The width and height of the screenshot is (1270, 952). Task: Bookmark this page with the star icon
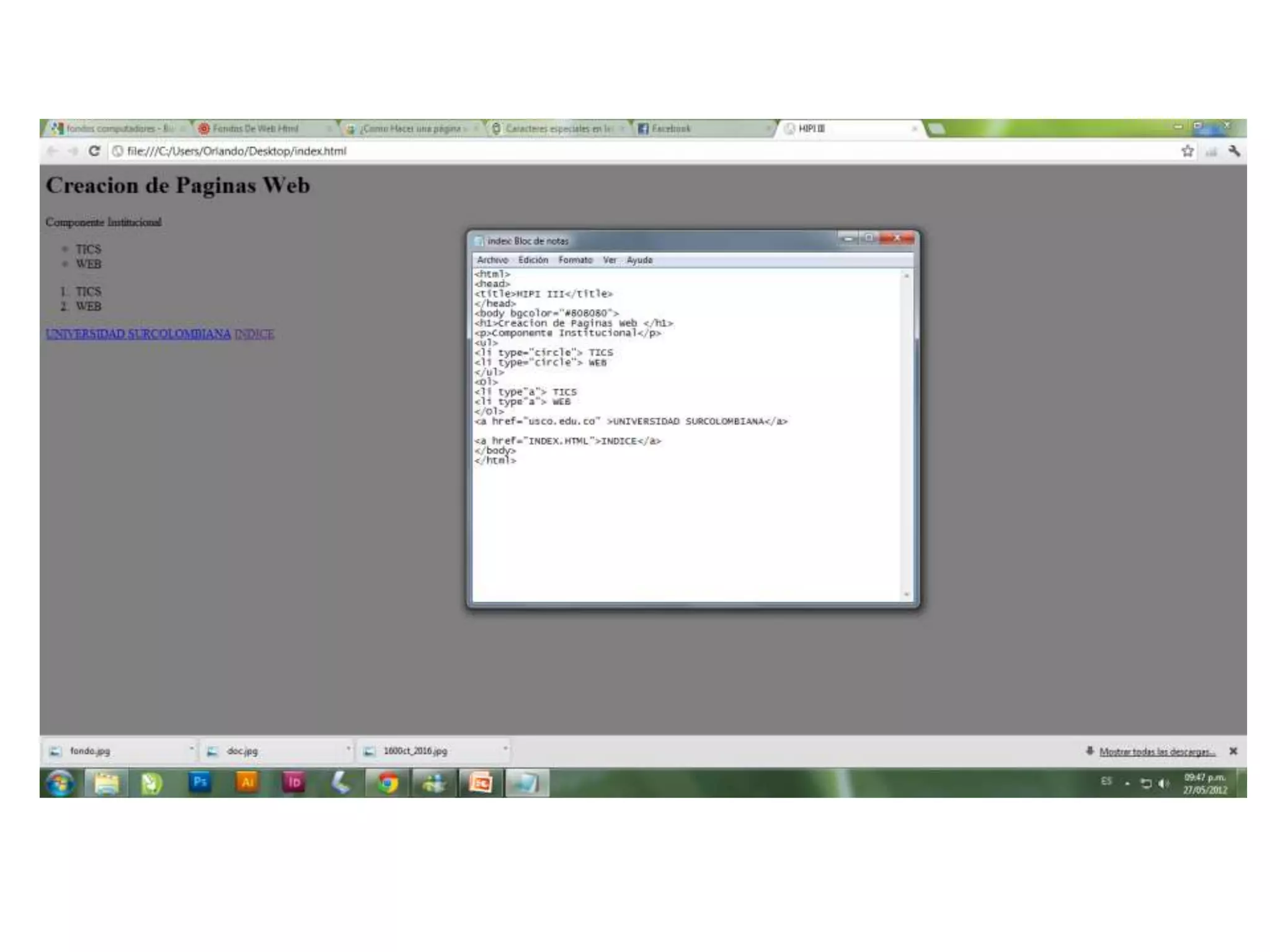(1188, 151)
